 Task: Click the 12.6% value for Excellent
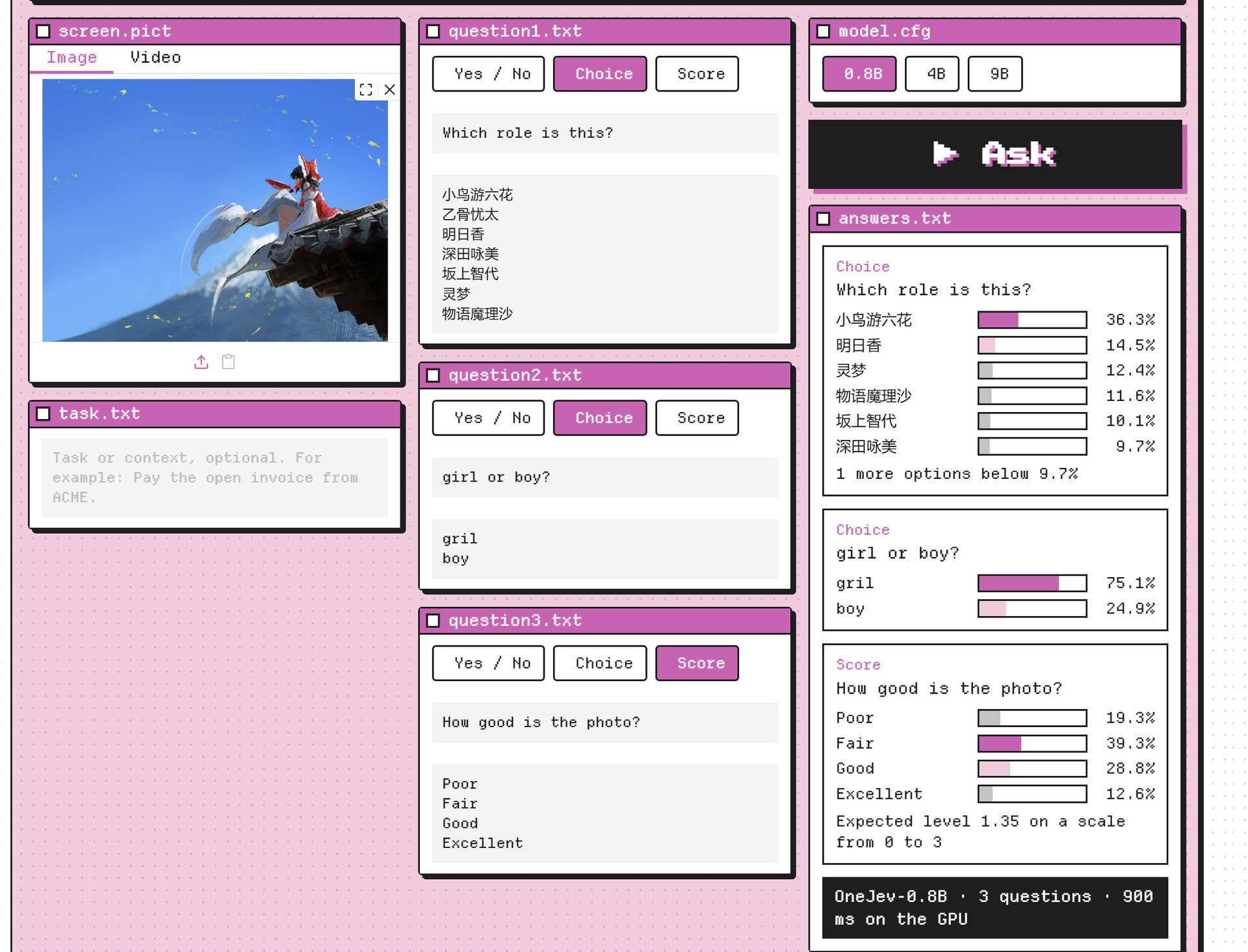click(x=1130, y=794)
